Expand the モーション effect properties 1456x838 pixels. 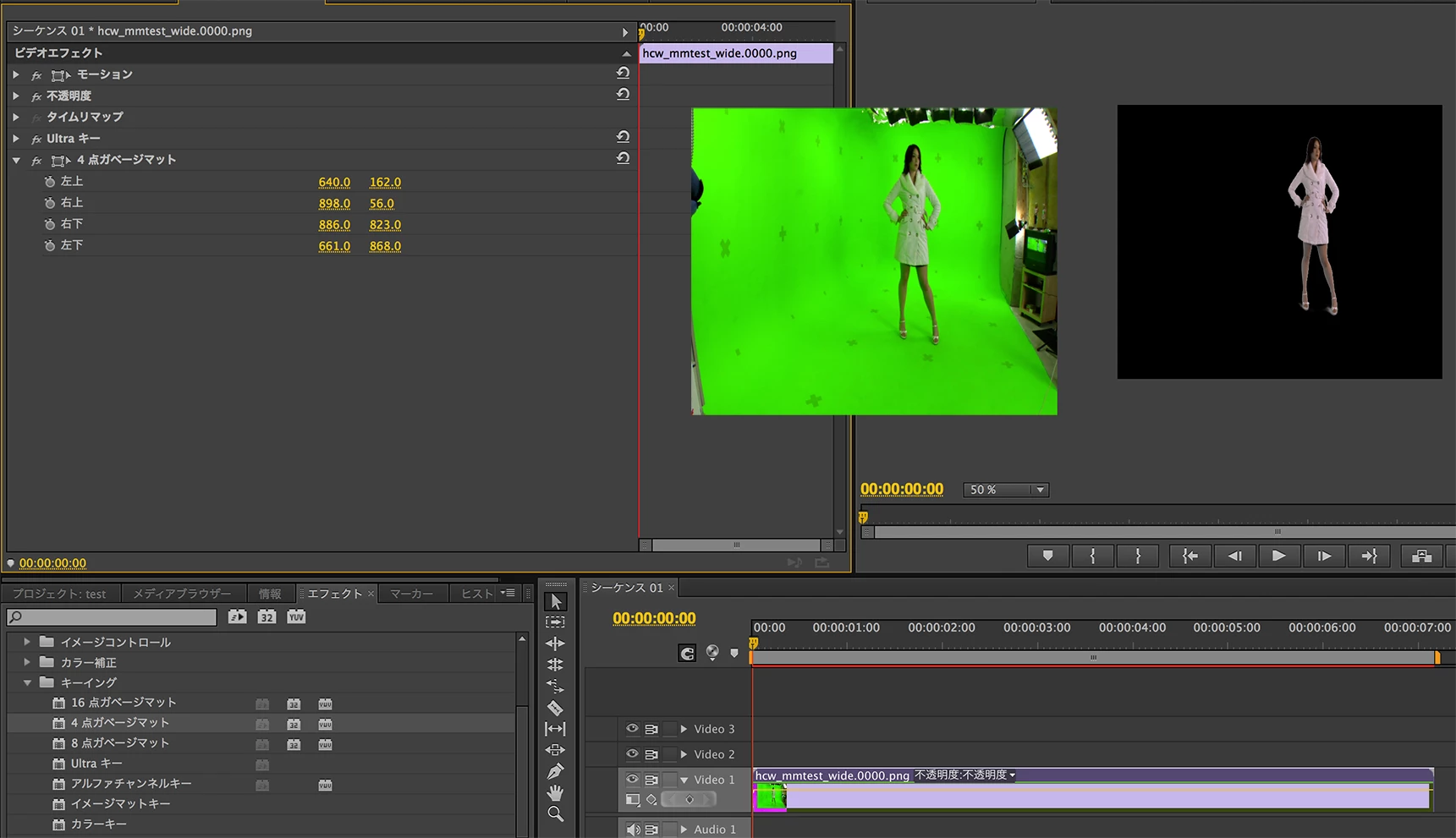click(16, 74)
